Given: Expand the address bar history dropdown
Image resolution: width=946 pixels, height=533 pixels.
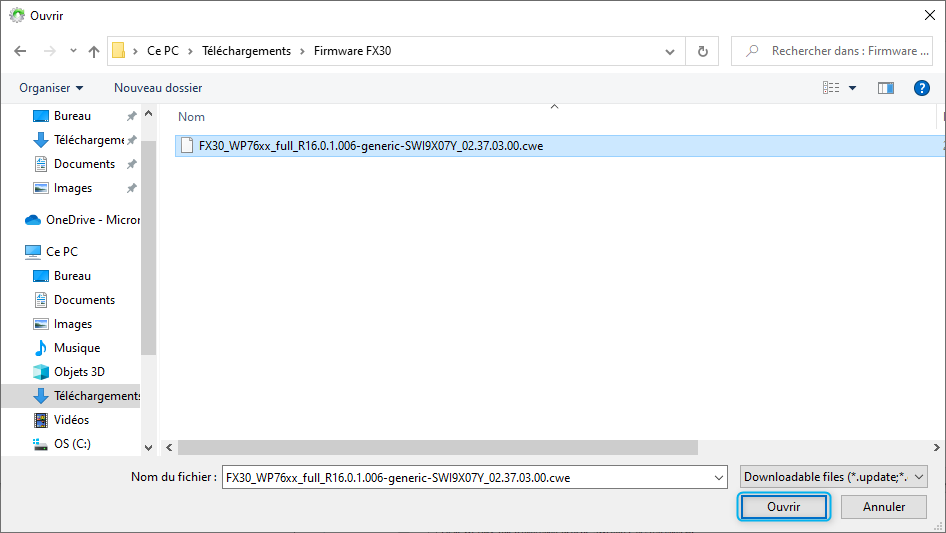Looking at the screenshot, I should tap(670, 51).
